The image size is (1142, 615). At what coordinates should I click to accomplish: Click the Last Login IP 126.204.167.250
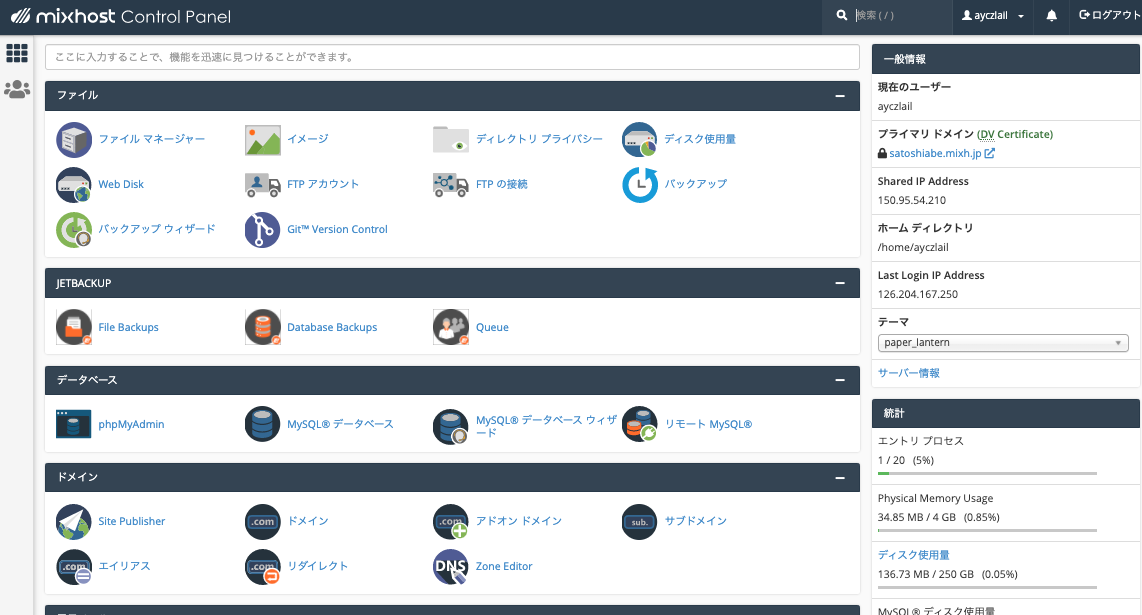(x=918, y=294)
